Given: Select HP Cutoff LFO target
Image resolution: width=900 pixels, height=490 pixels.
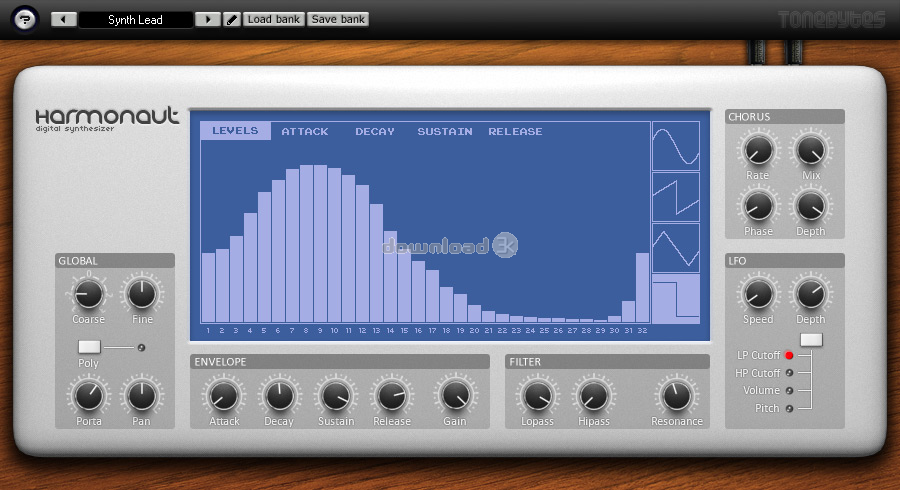Looking at the screenshot, I should [789, 373].
